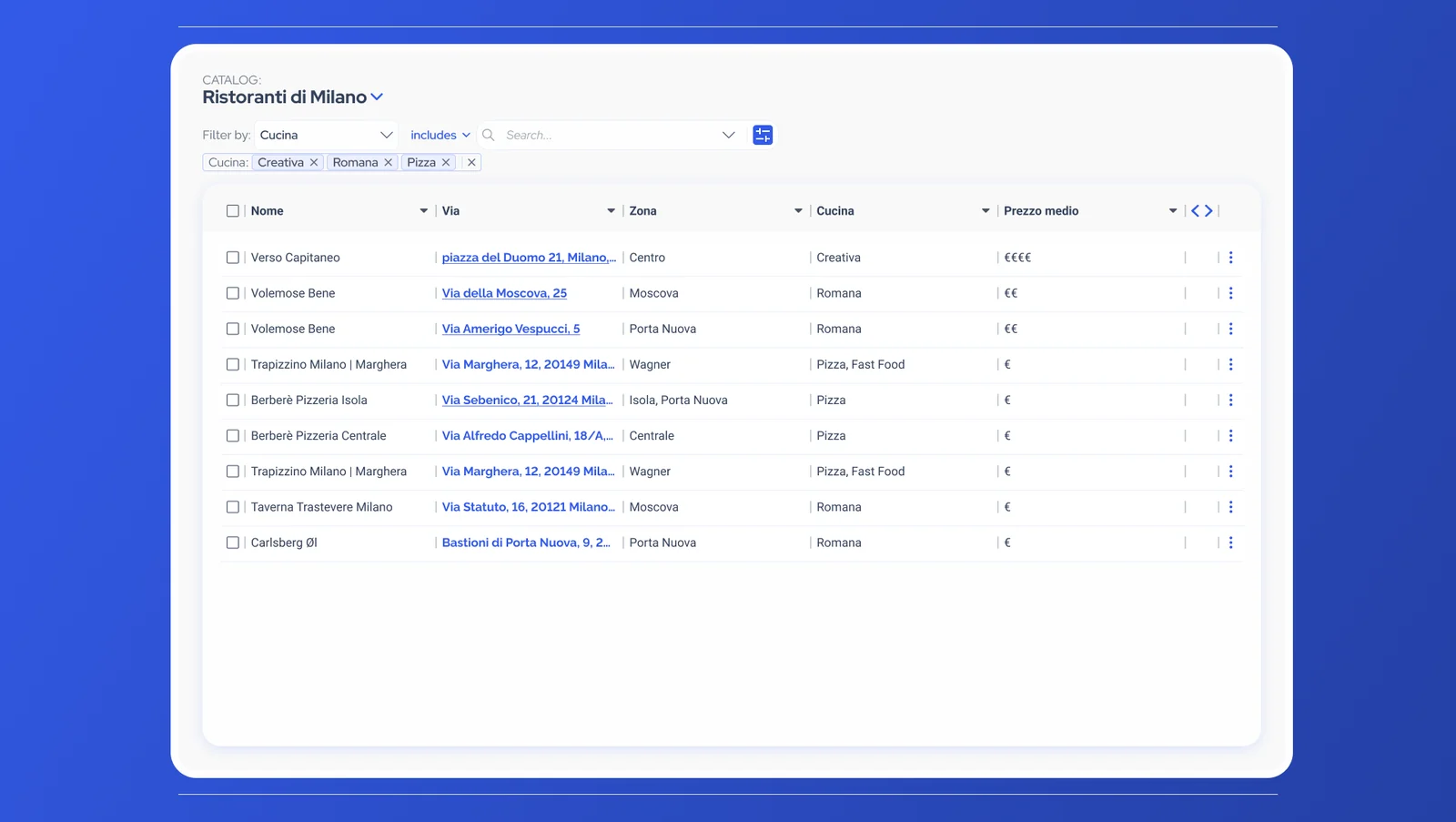The width and height of the screenshot is (1456, 822).
Task: Click the search magnifier icon
Action: click(x=489, y=135)
